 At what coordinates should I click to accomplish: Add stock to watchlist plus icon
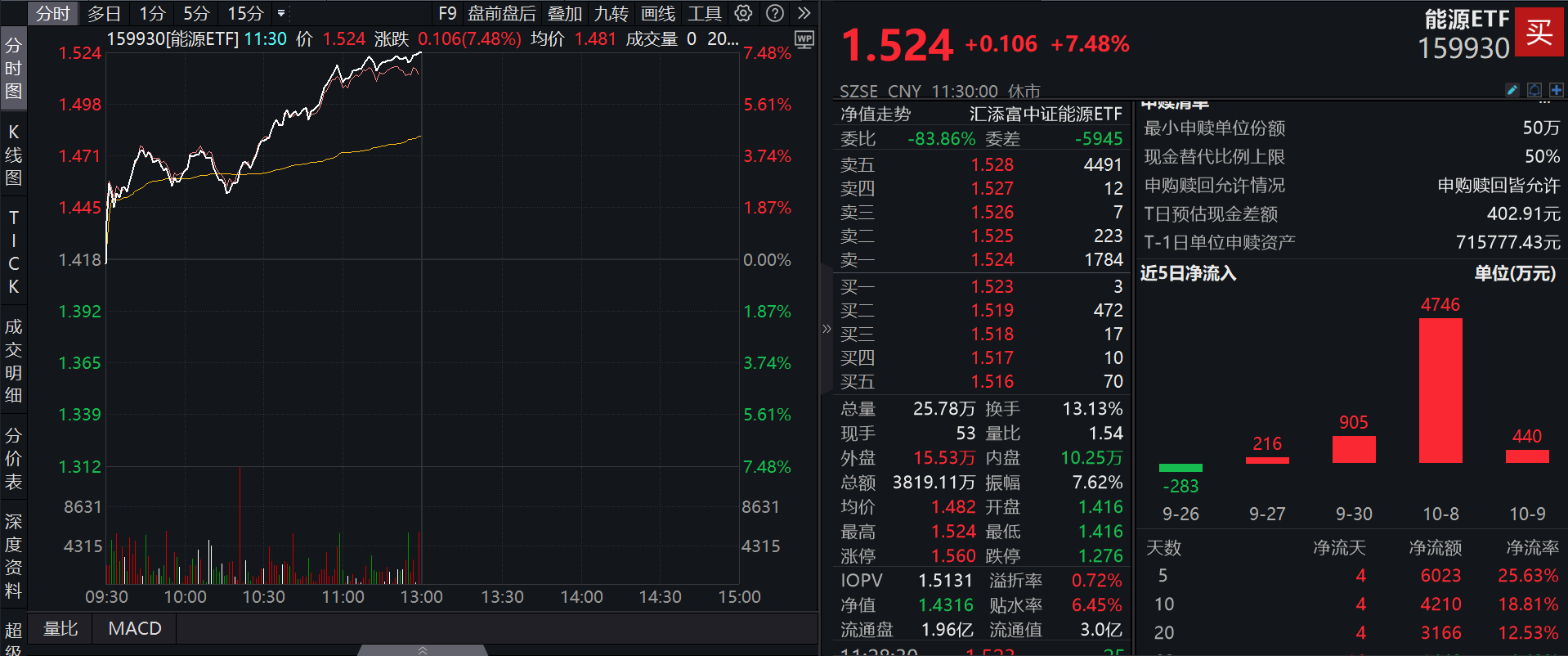click(1557, 90)
